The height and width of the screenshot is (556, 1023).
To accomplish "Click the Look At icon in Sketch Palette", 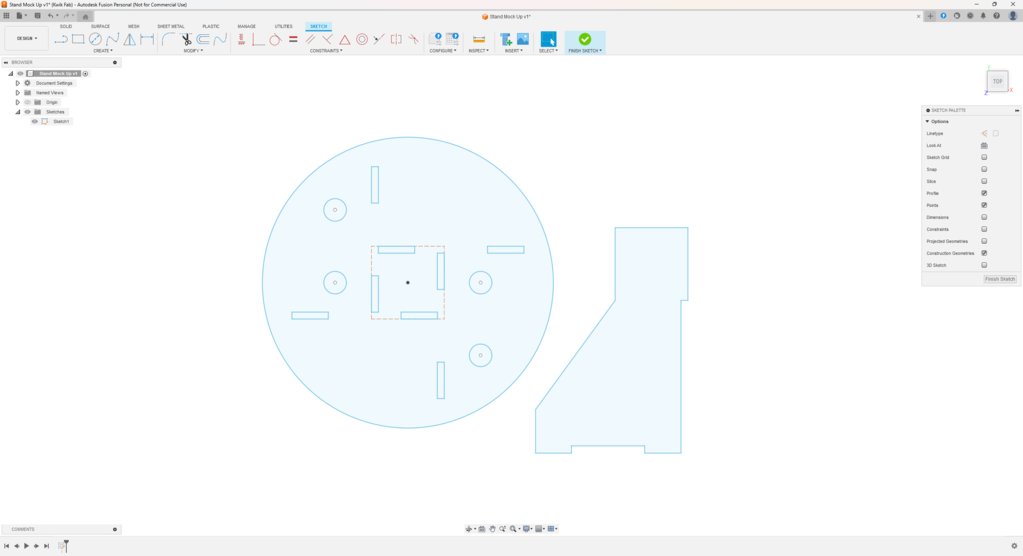I will [x=984, y=146].
